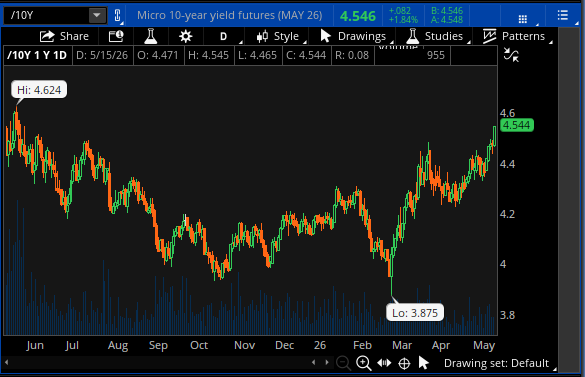
Task: Click the pan left-right arrows icon
Action: point(384,363)
